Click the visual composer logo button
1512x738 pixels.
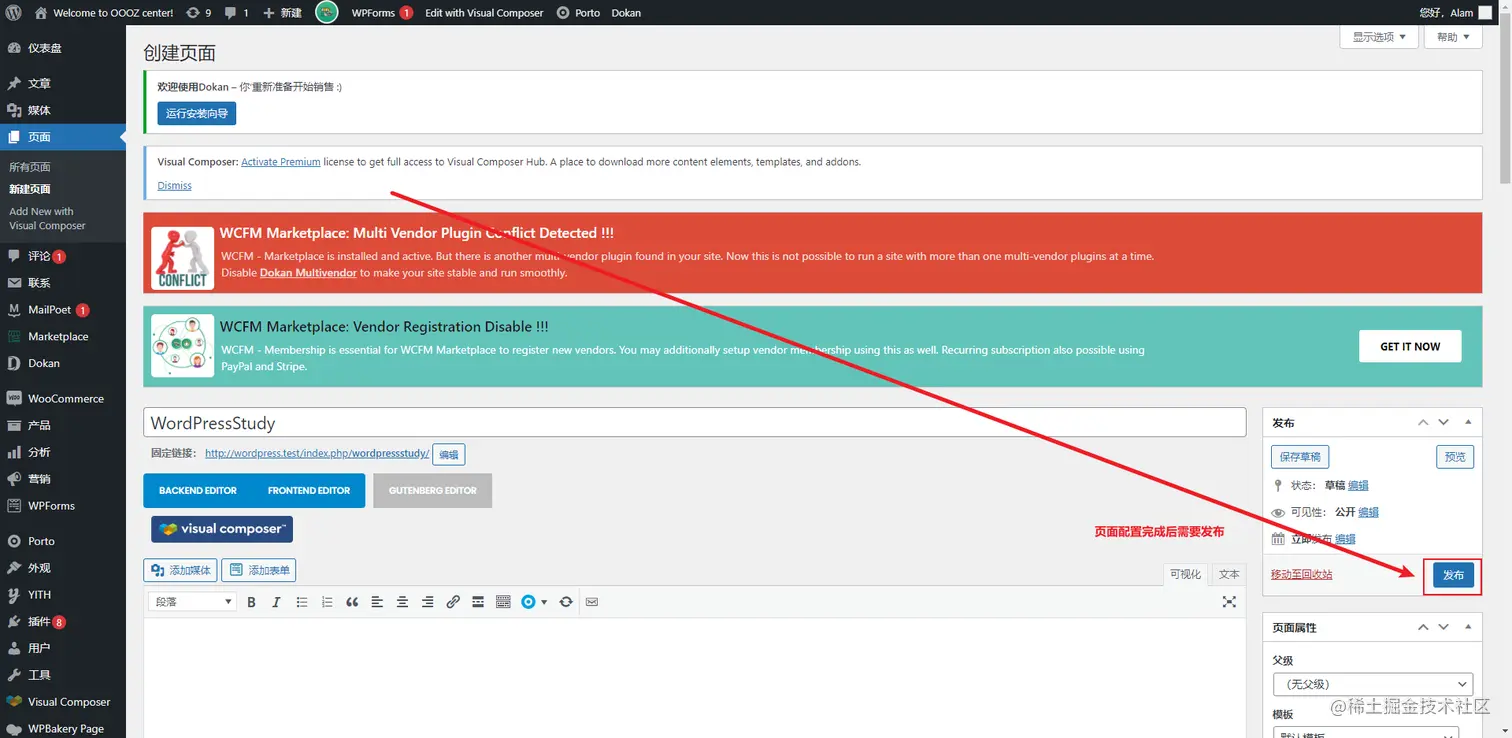click(222, 529)
